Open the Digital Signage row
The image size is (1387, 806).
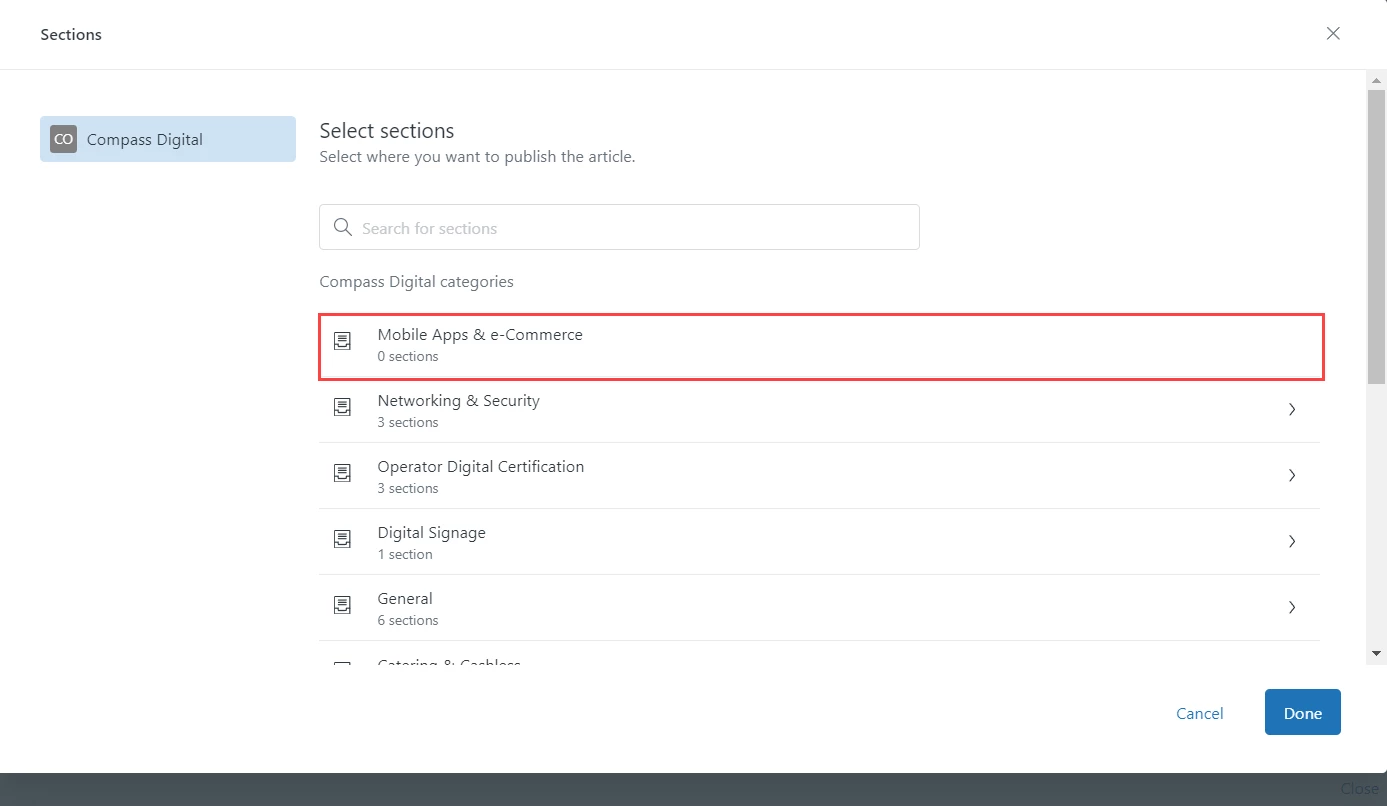tap(819, 542)
